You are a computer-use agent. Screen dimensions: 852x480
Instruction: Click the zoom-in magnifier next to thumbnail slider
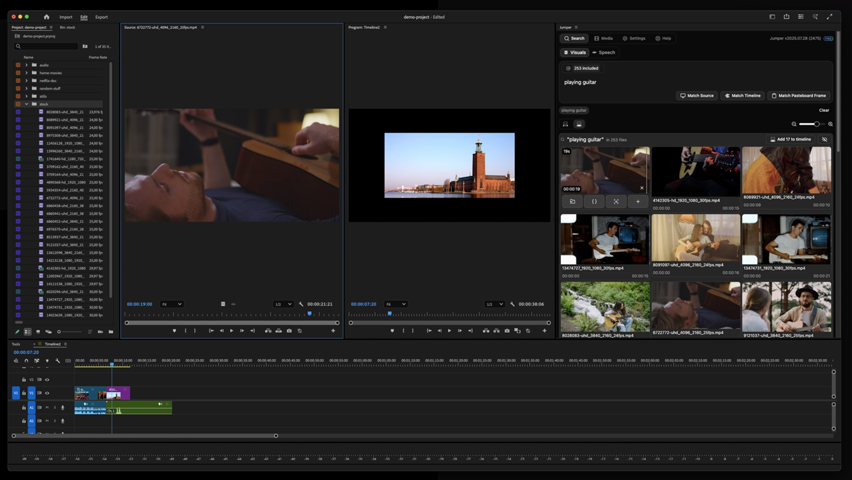[830, 124]
